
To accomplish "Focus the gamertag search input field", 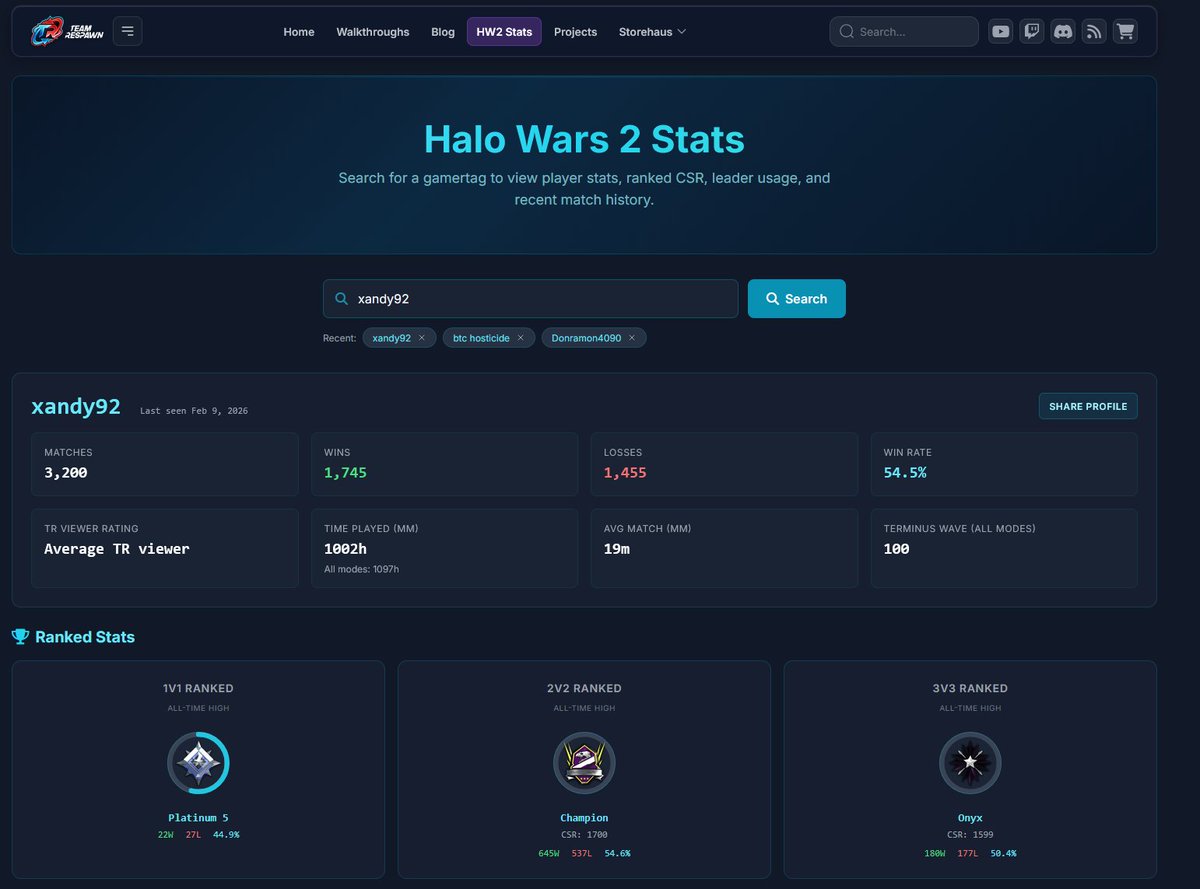I will coord(530,299).
